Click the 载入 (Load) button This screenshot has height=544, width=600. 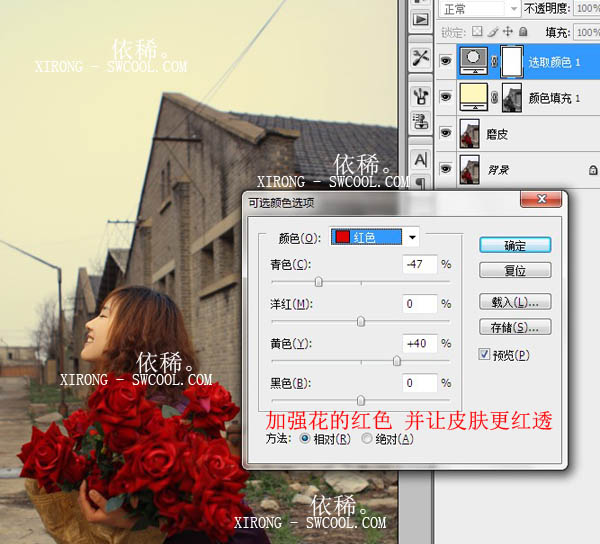515,301
